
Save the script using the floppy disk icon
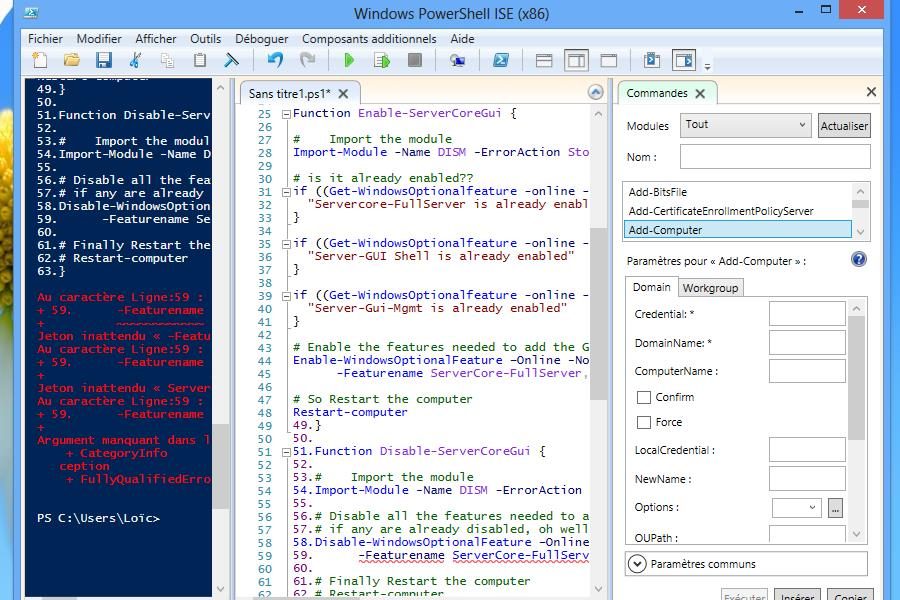coord(103,61)
